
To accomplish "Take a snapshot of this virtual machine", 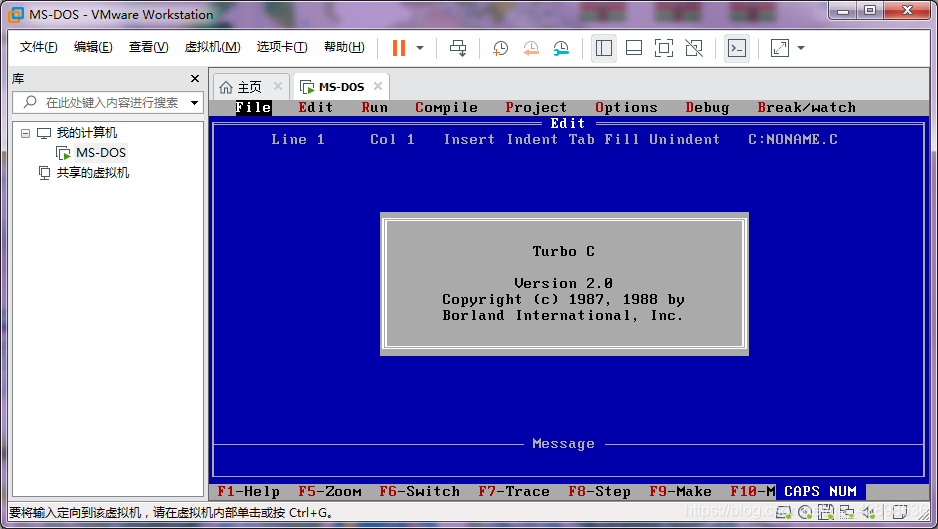I will pyautogui.click(x=500, y=48).
